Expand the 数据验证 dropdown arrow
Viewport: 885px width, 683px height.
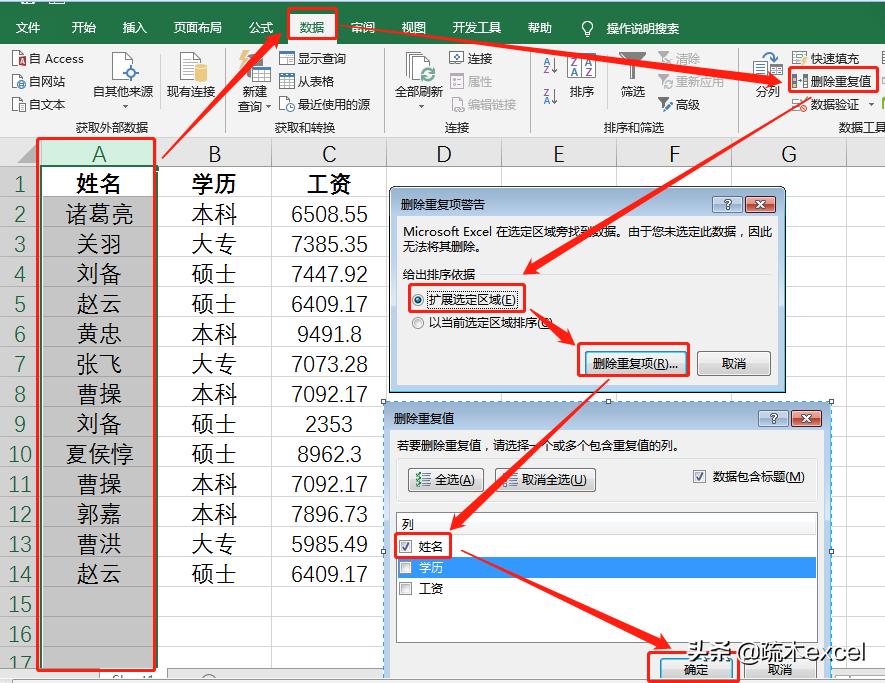(870, 103)
